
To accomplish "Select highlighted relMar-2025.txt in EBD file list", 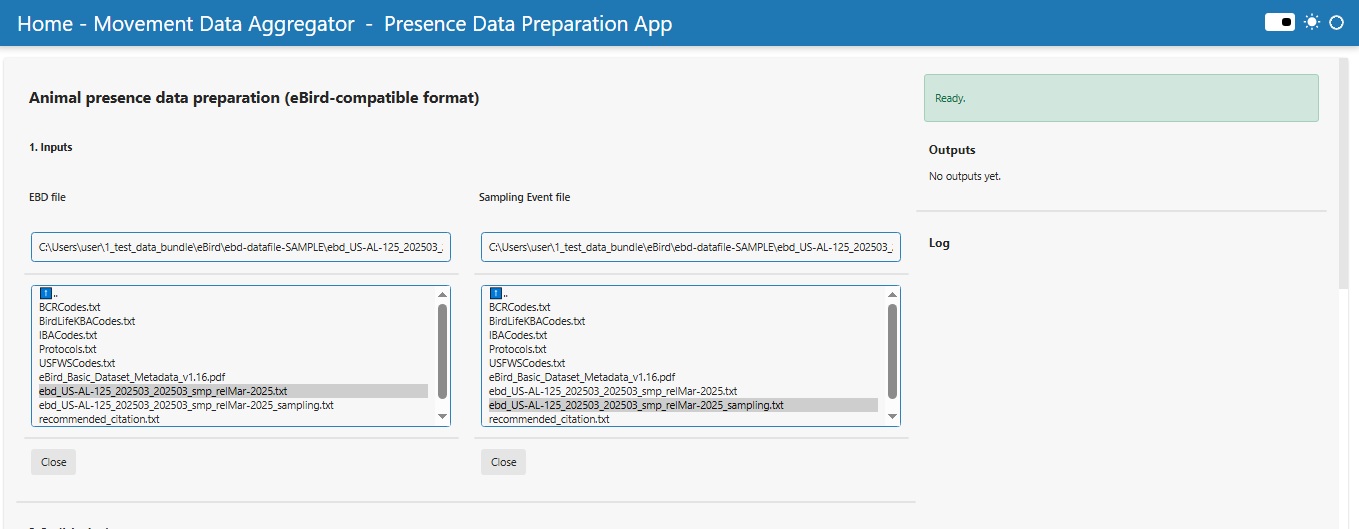I will pyautogui.click(x=233, y=391).
